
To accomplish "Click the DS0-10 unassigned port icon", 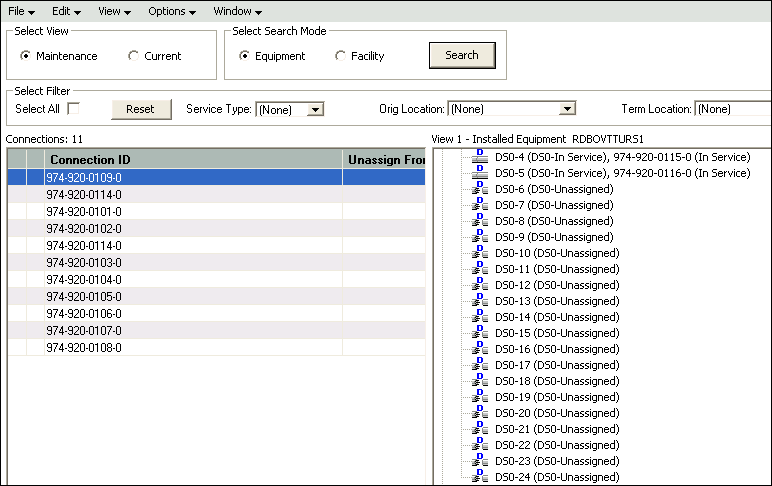I will click(480, 253).
